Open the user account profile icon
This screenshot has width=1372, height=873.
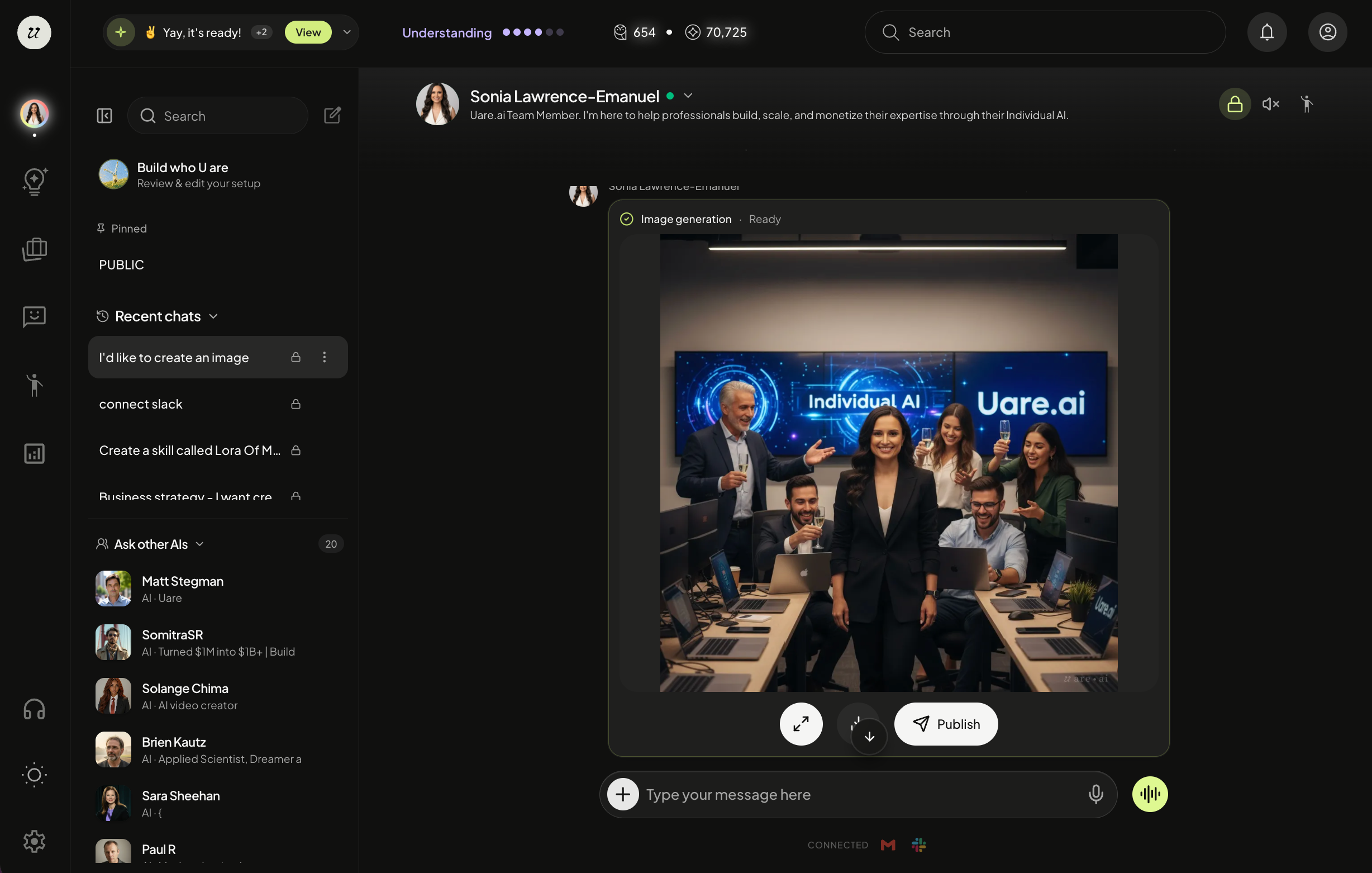tap(1327, 32)
